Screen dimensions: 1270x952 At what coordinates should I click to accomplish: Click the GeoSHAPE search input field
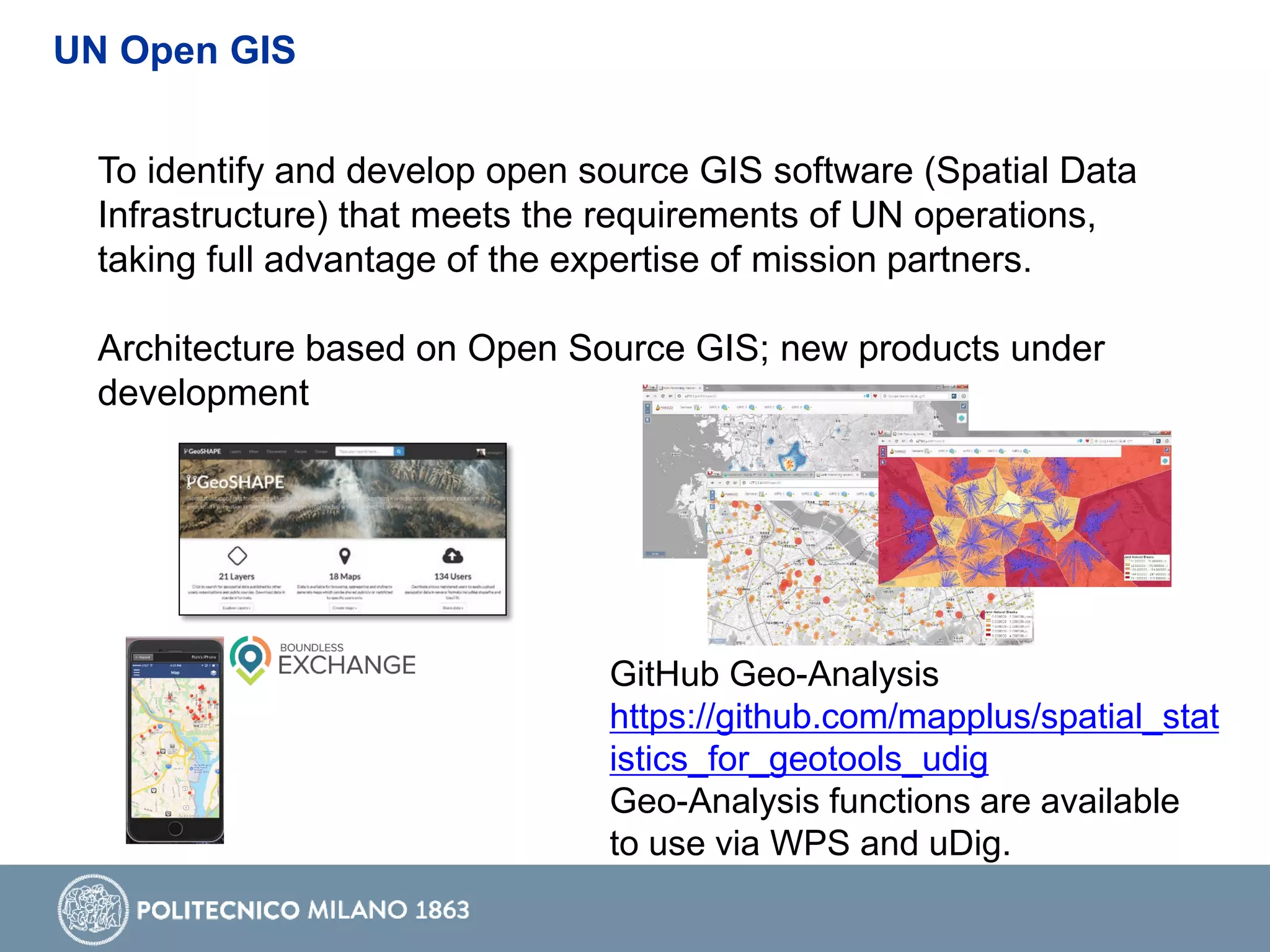point(365,452)
